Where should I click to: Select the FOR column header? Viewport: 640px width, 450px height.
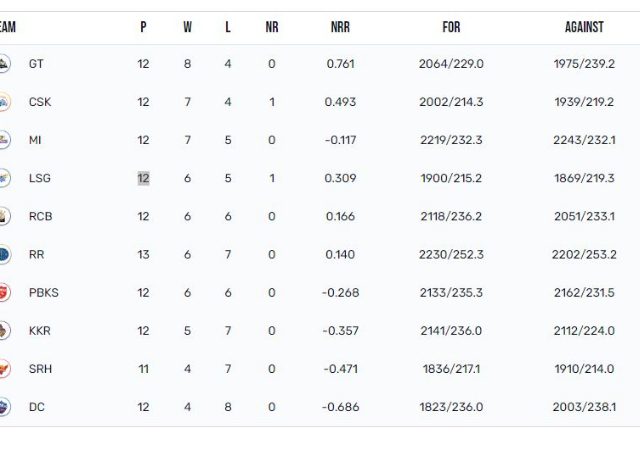451,27
